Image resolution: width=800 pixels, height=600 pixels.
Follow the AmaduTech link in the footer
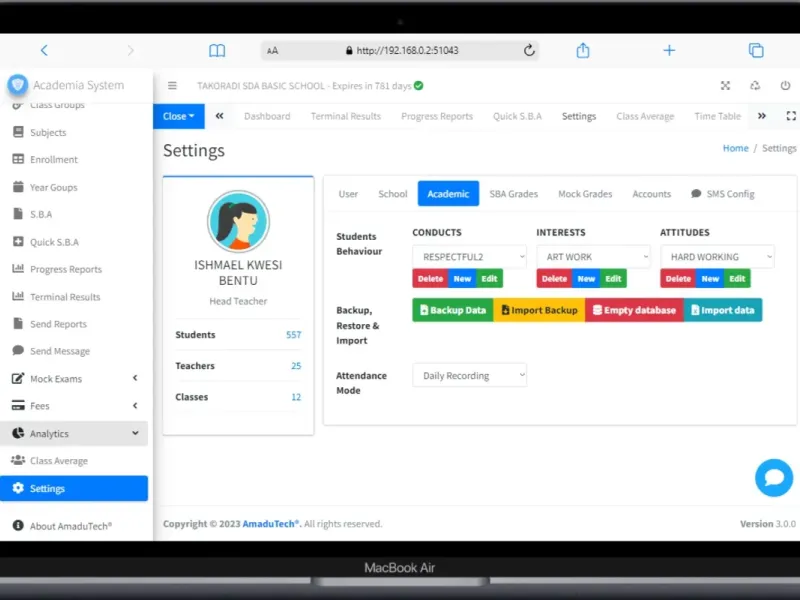click(270, 524)
